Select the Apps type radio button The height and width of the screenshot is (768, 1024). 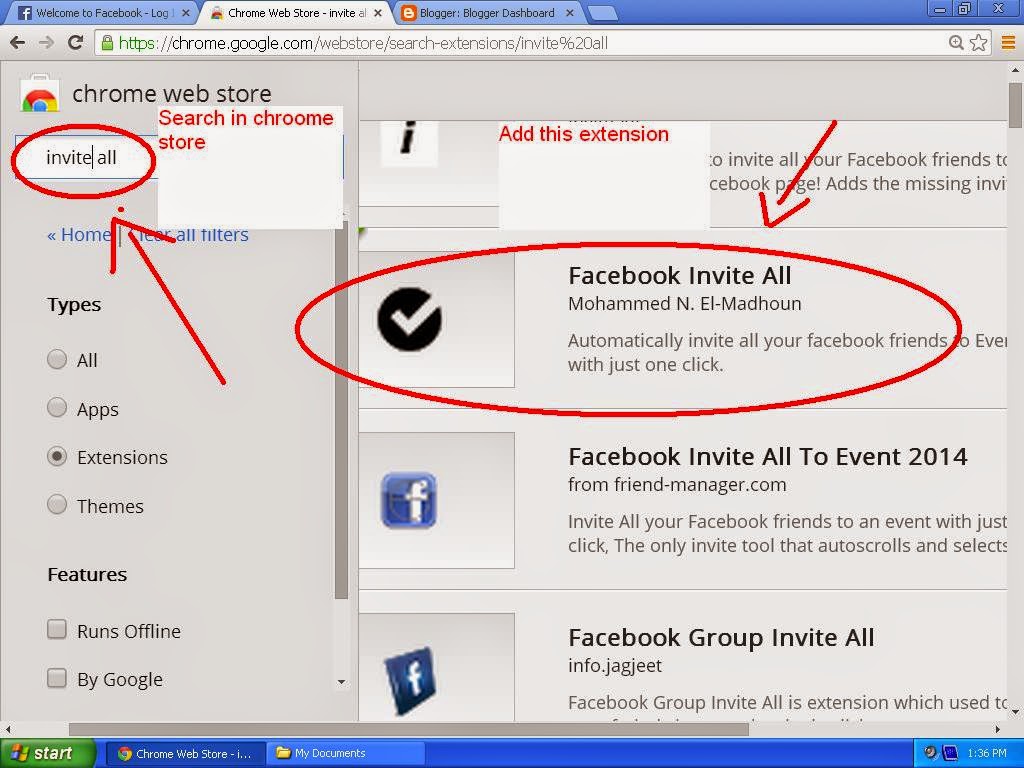(57, 408)
